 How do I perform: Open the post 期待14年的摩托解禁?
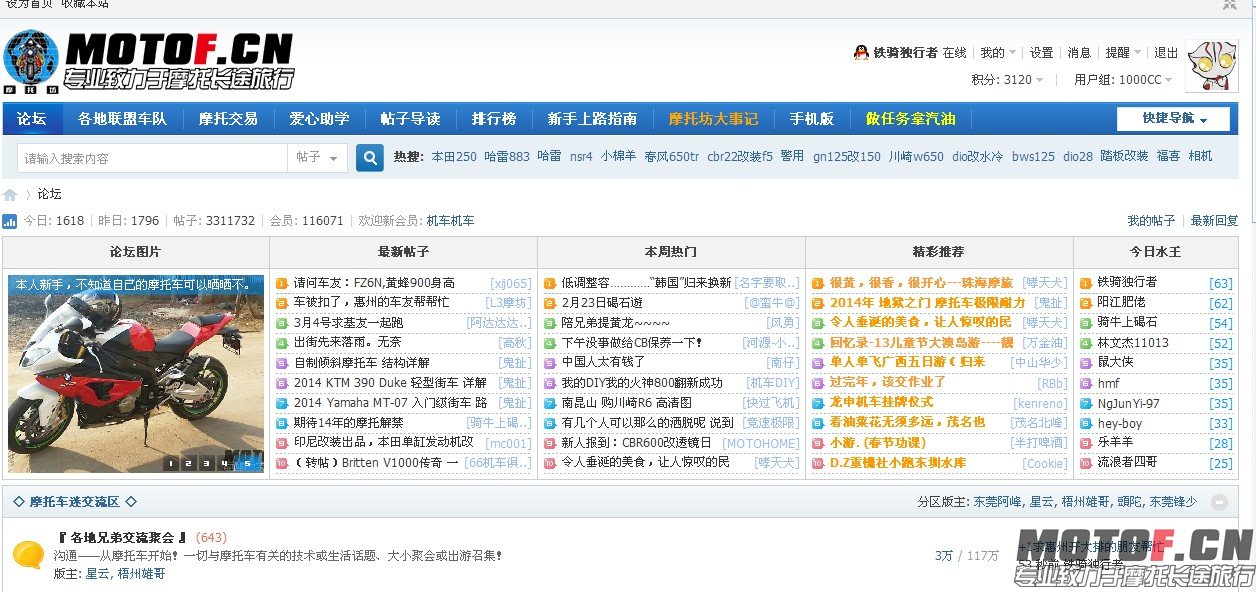pos(348,423)
